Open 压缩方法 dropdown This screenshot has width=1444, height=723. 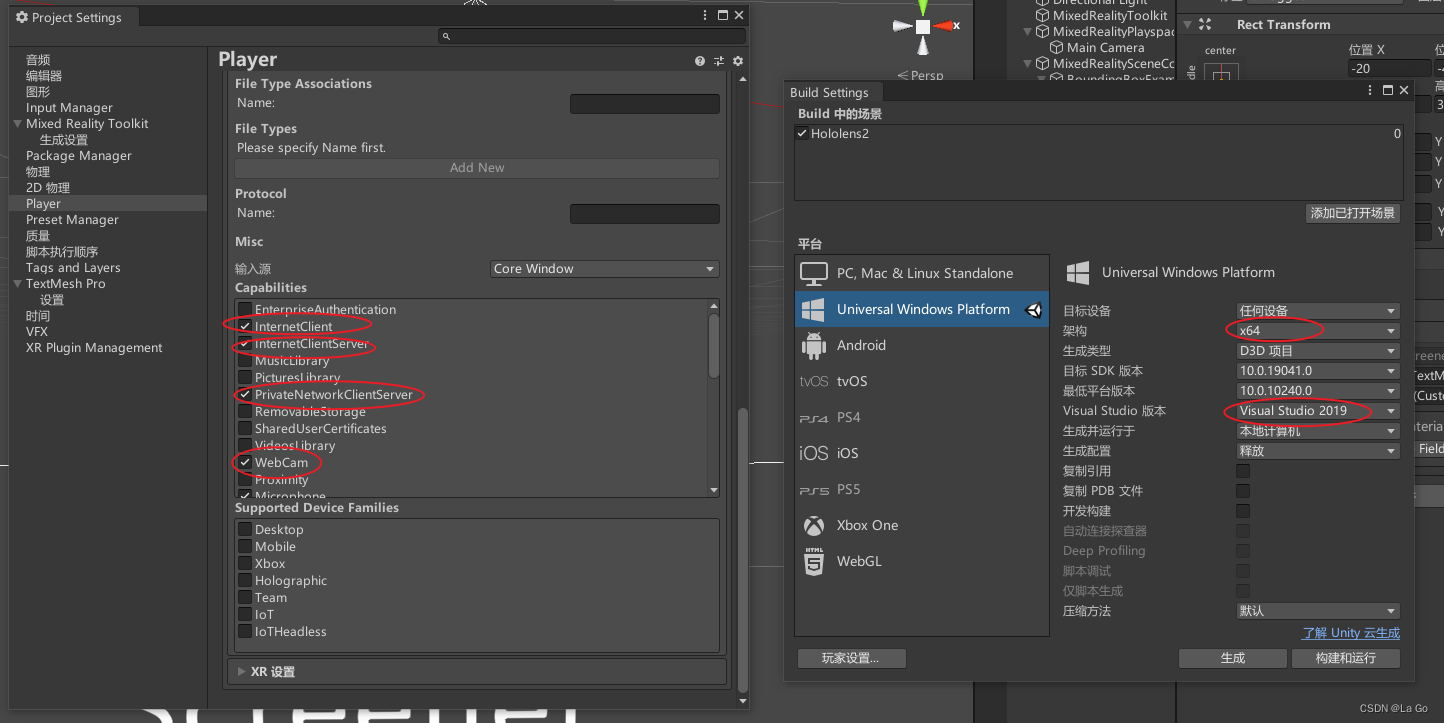point(1317,611)
